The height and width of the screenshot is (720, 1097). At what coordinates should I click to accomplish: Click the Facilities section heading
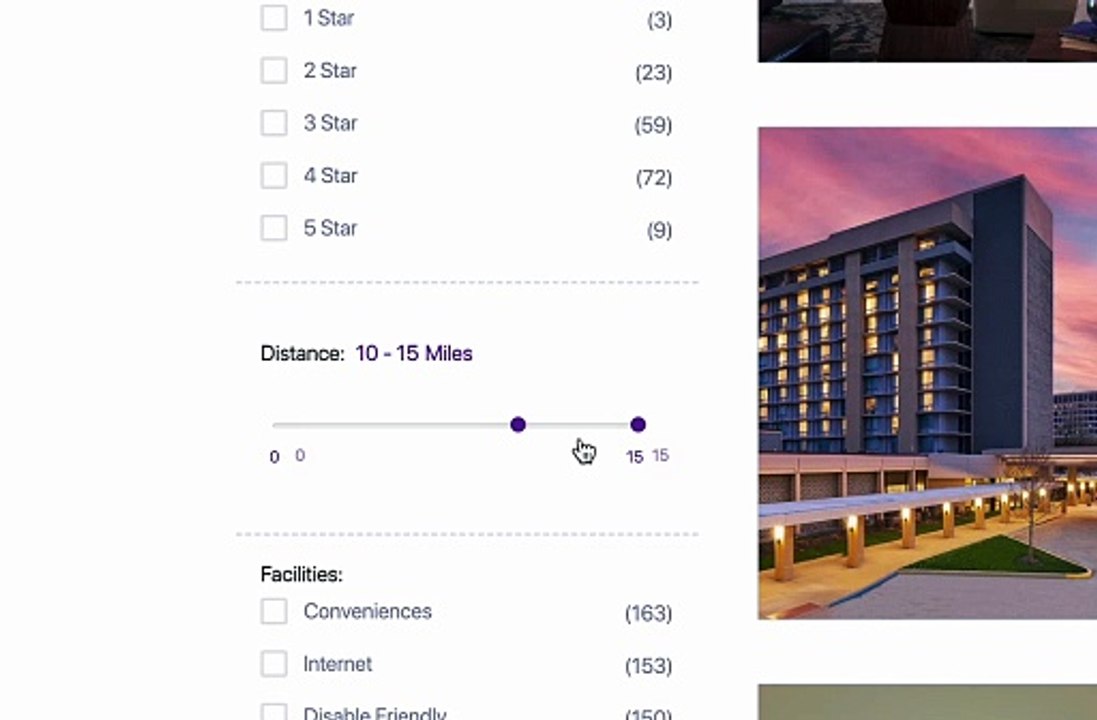[x=301, y=574]
